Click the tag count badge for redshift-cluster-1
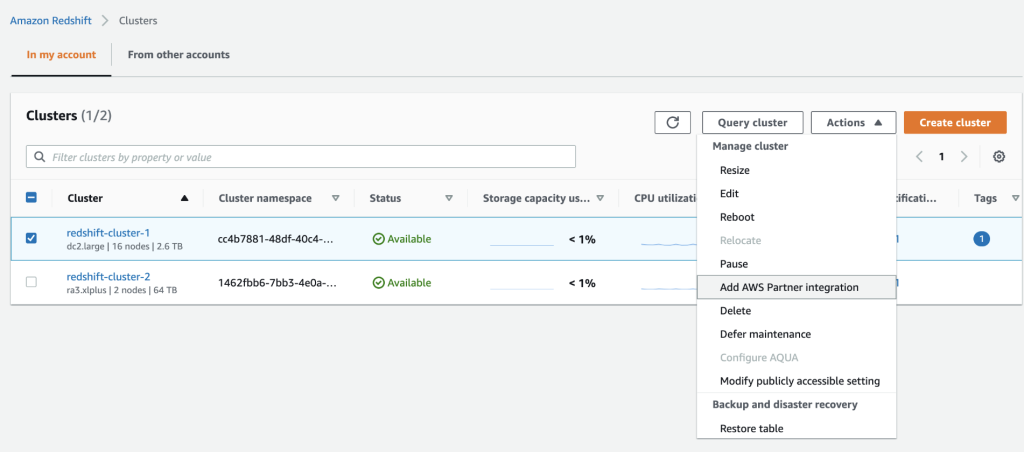Viewport: 1024px width, 452px height. point(981,239)
